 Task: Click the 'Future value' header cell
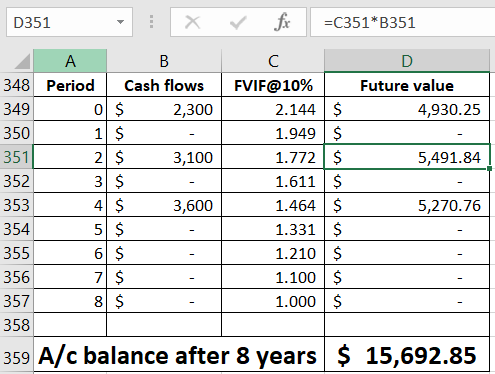[x=407, y=85]
